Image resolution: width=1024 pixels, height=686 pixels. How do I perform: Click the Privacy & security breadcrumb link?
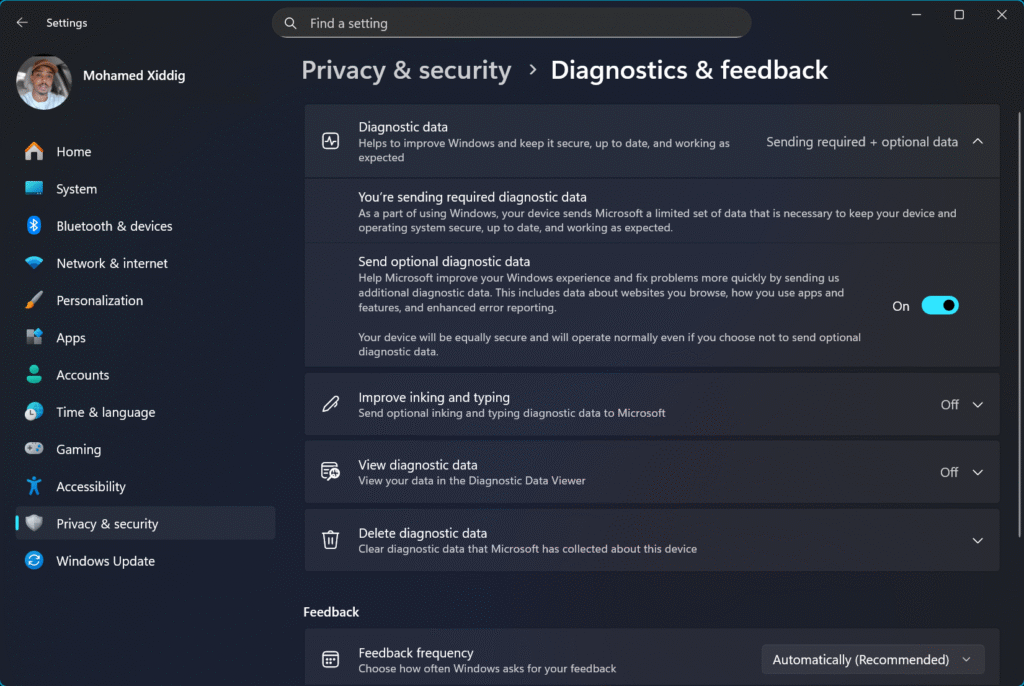pos(406,70)
